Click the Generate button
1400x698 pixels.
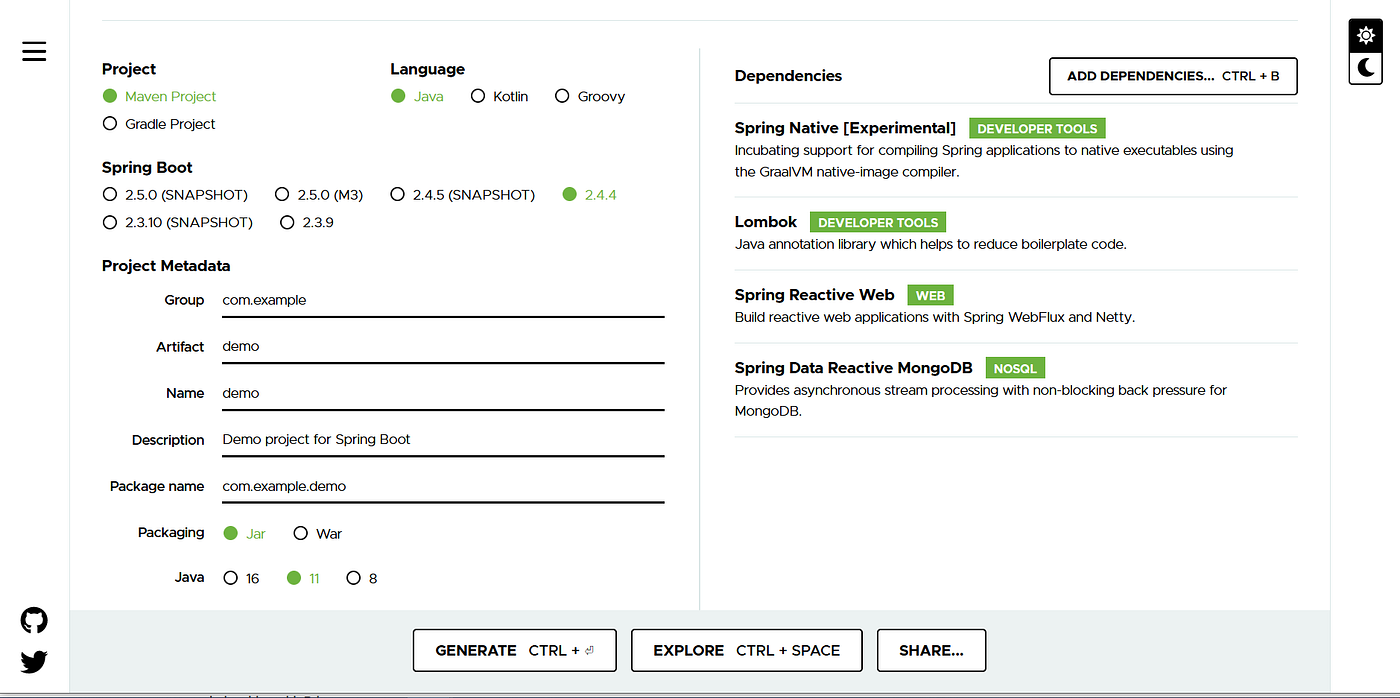[x=515, y=650]
